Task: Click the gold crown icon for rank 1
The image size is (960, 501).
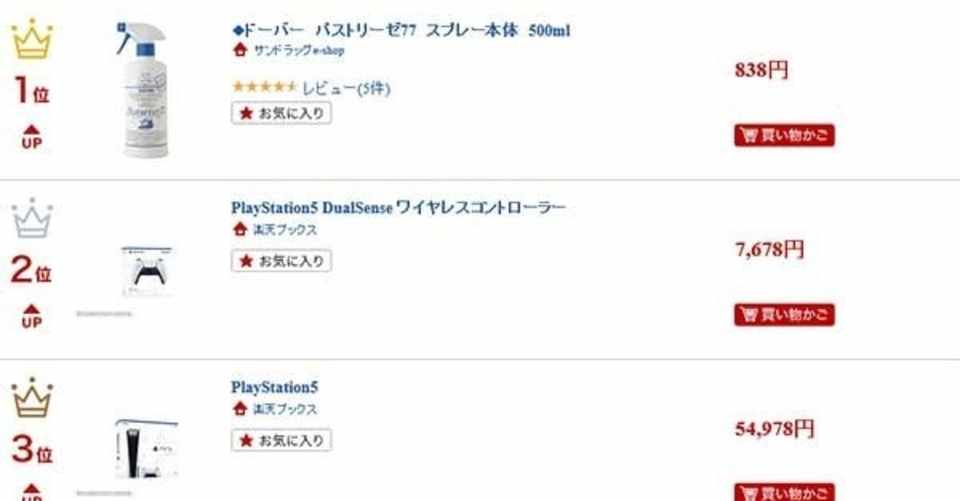Action: 32,41
